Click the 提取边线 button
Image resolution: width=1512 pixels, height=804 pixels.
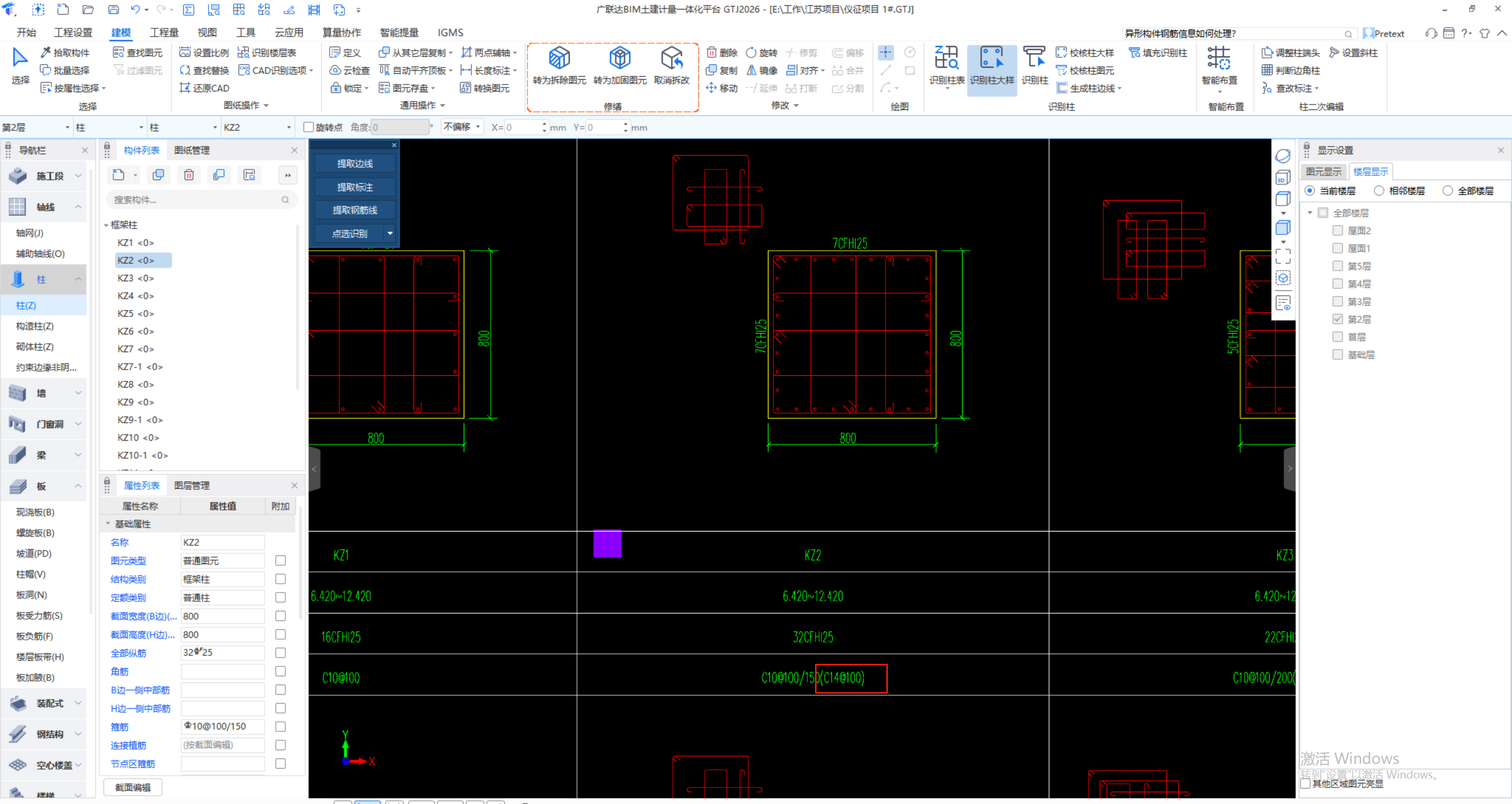tap(354, 164)
